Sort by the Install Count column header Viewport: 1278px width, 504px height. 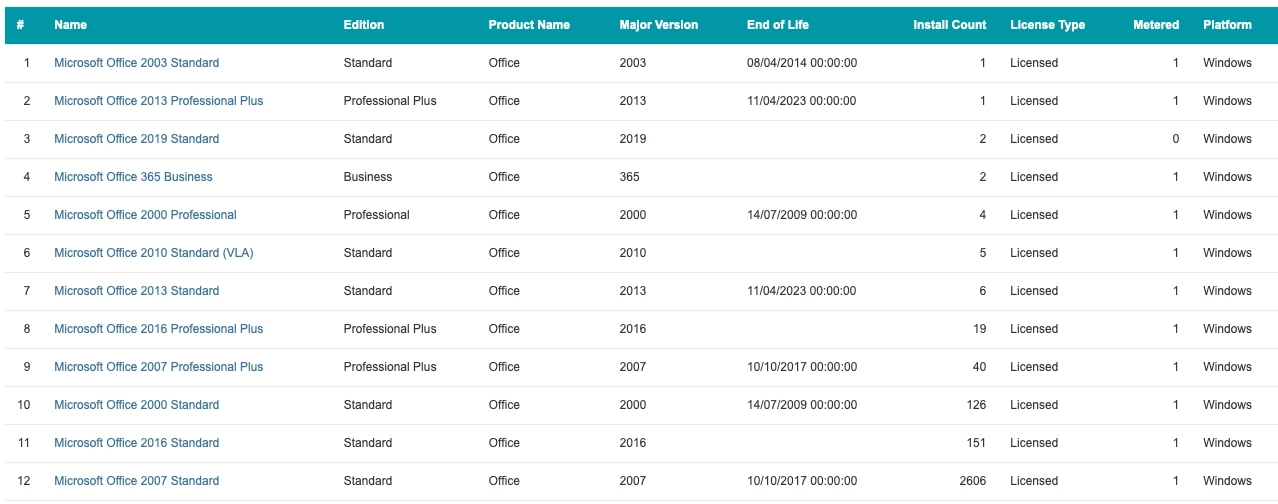pyautogui.click(x=950, y=25)
